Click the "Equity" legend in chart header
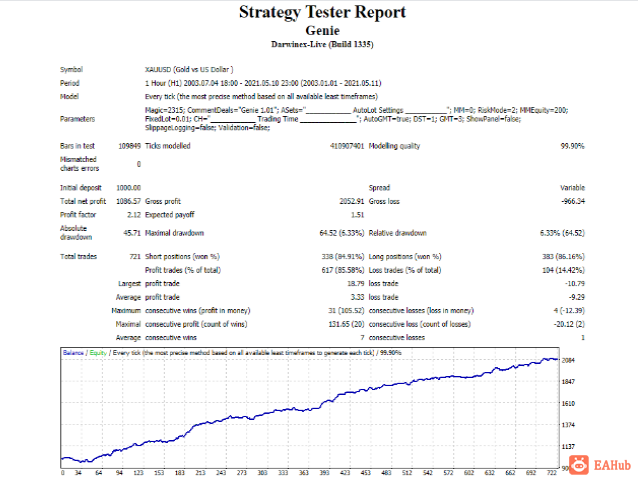The height and width of the screenshot is (480, 640). [98, 353]
